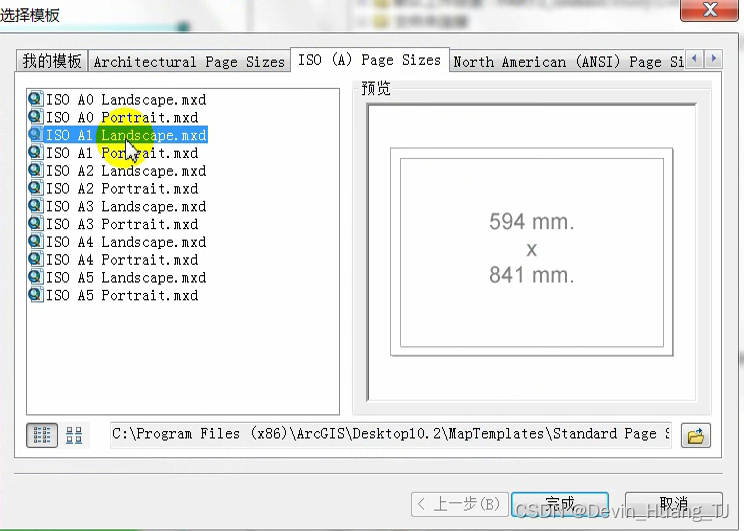744x531 pixels.
Task: Click the icon of ISO A2 Portrait.mxd
Action: pyautogui.click(x=36, y=188)
